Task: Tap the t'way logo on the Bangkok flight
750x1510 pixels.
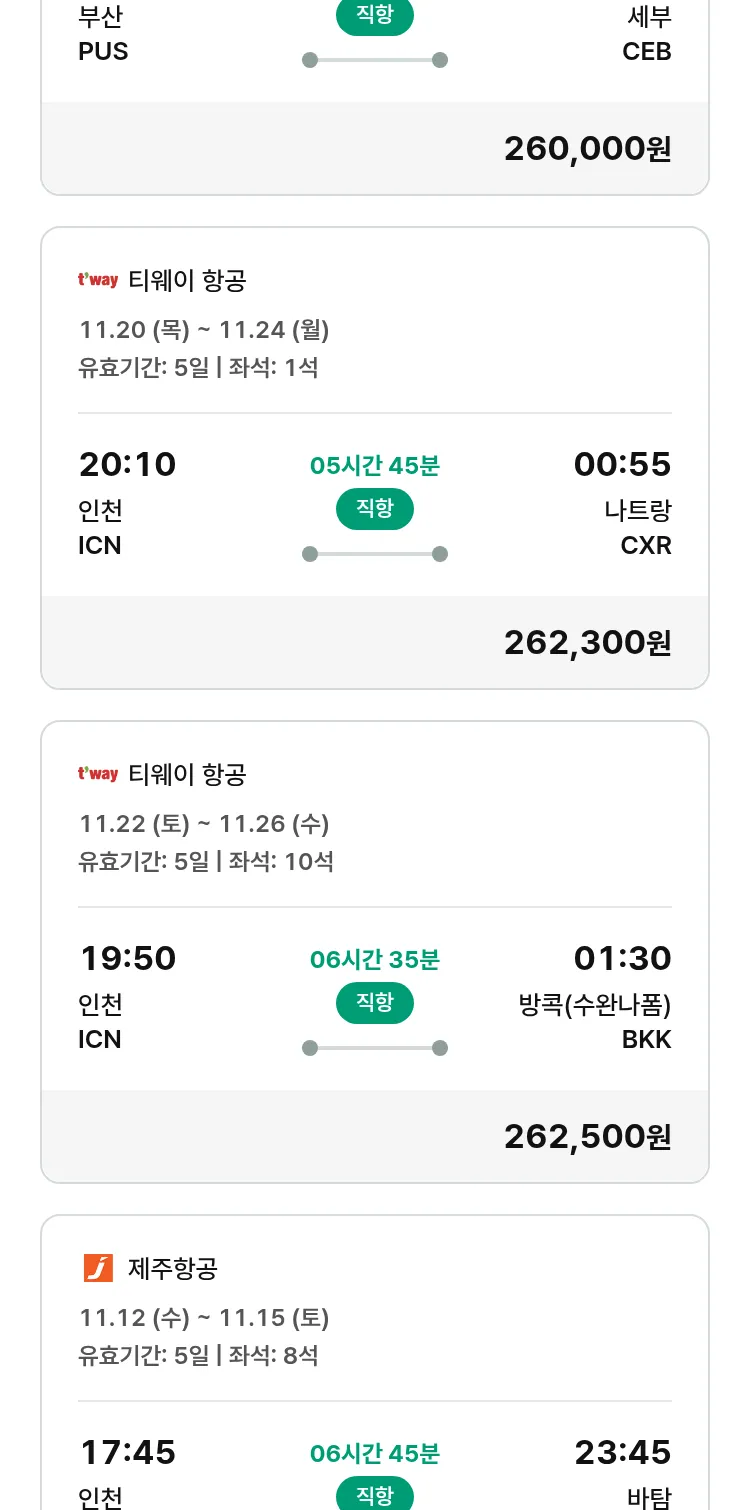Action: pyautogui.click(x=98, y=774)
